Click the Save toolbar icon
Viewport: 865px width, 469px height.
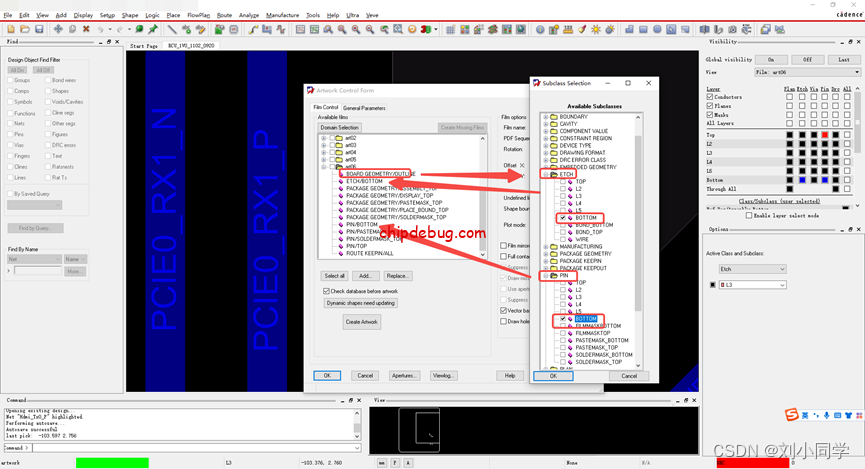(39, 29)
